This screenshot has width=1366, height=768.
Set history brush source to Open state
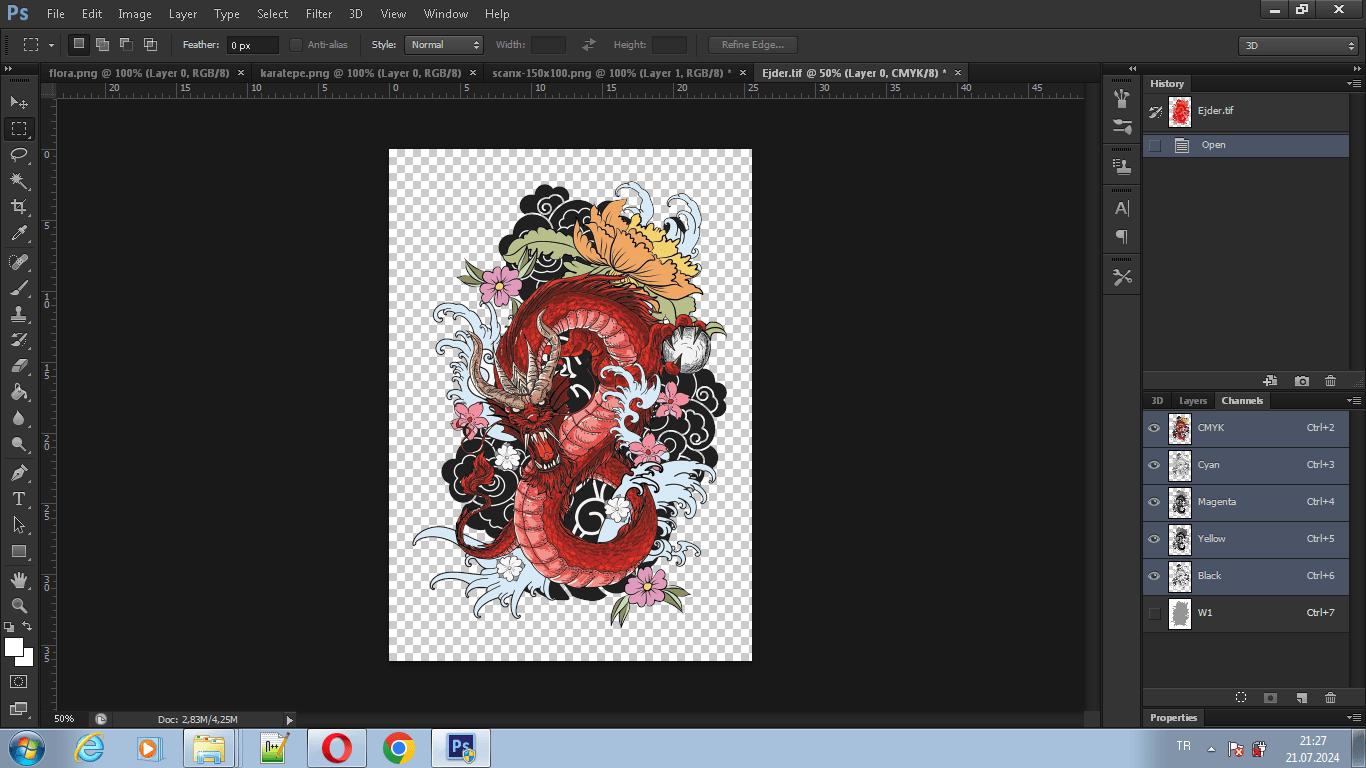coord(1155,145)
